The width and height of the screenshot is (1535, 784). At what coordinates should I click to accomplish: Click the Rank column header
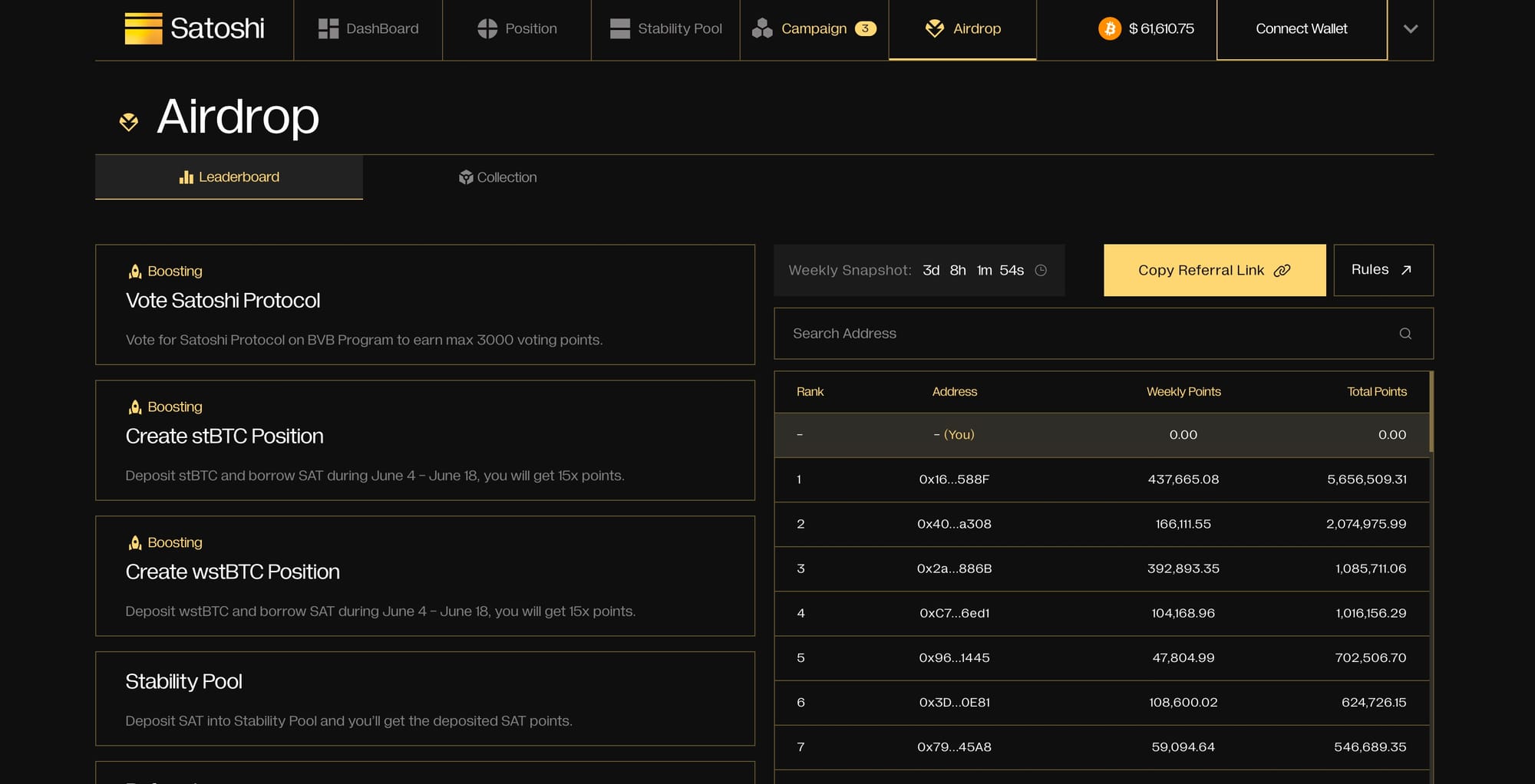pos(810,392)
